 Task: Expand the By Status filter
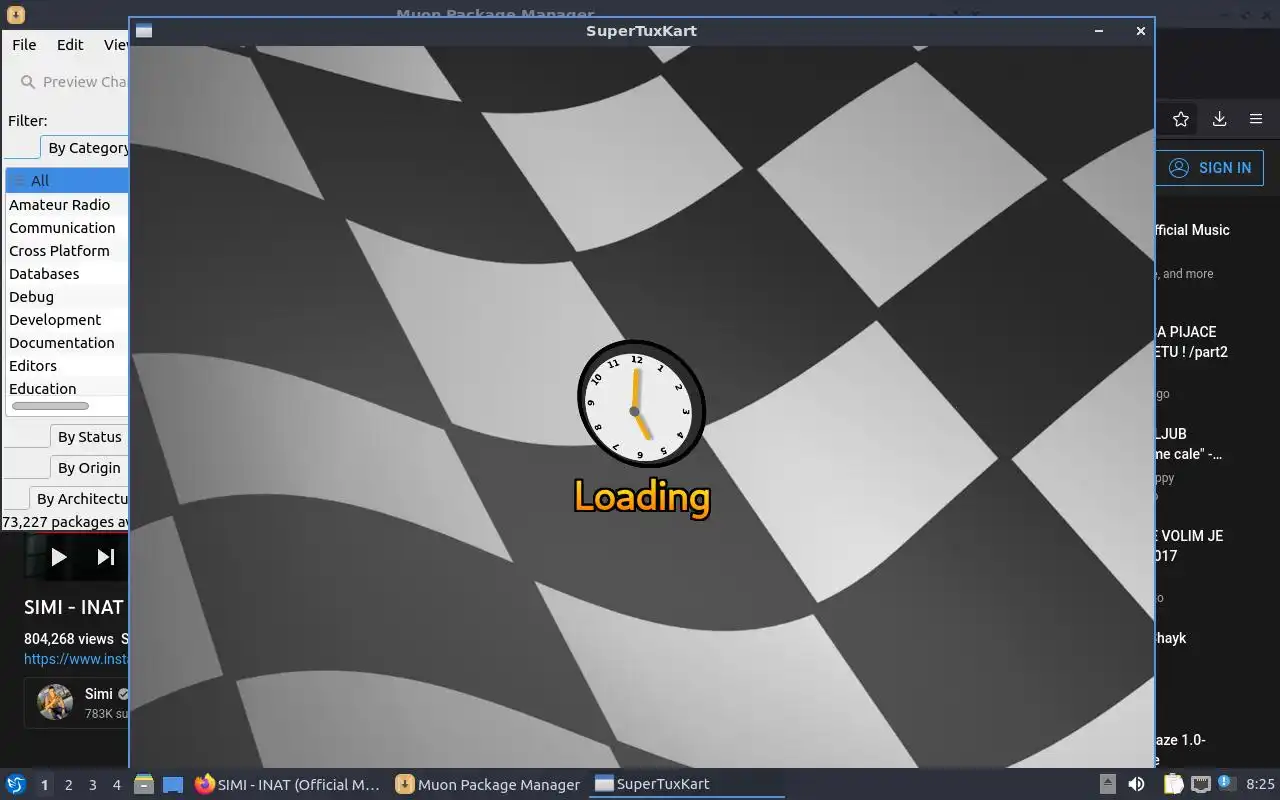(x=89, y=437)
